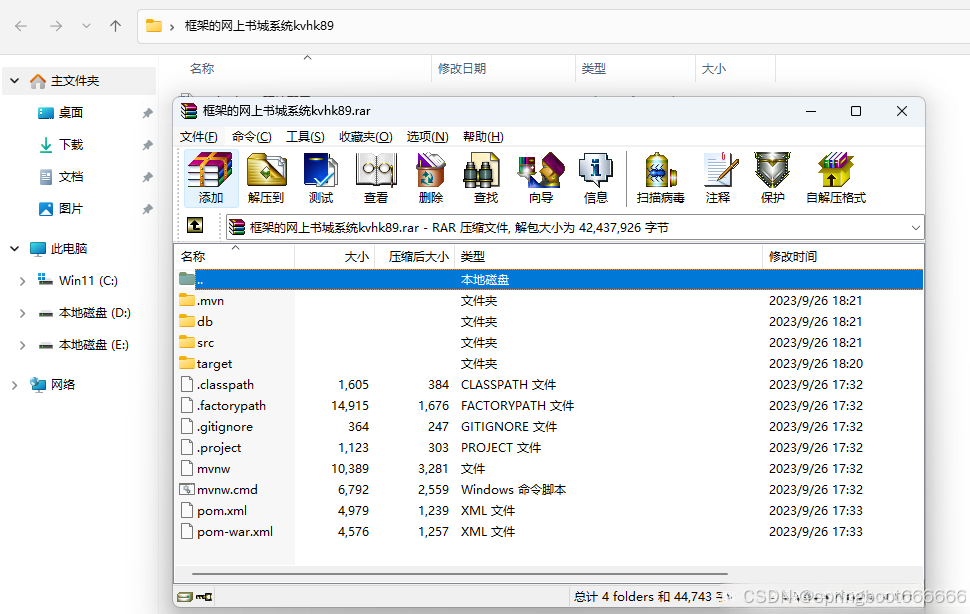Click the Add (添加) toolbar icon
The width and height of the screenshot is (970, 614).
click(210, 178)
